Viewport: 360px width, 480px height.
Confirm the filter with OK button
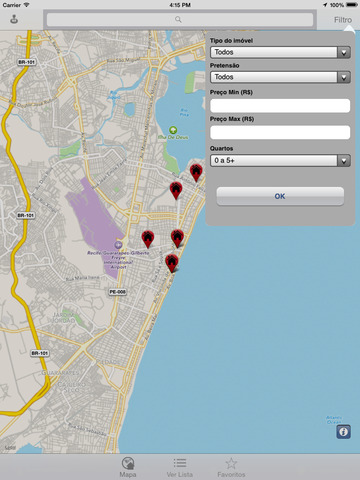(x=280, y=196)
